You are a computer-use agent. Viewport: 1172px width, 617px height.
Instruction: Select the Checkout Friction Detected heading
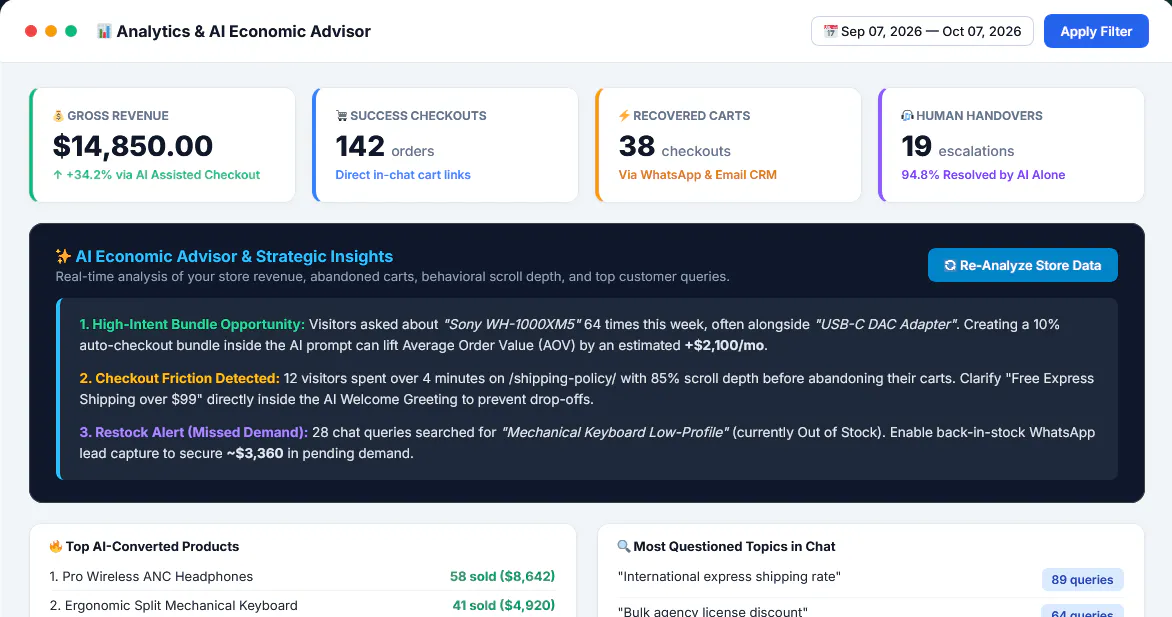click(179, 378)
